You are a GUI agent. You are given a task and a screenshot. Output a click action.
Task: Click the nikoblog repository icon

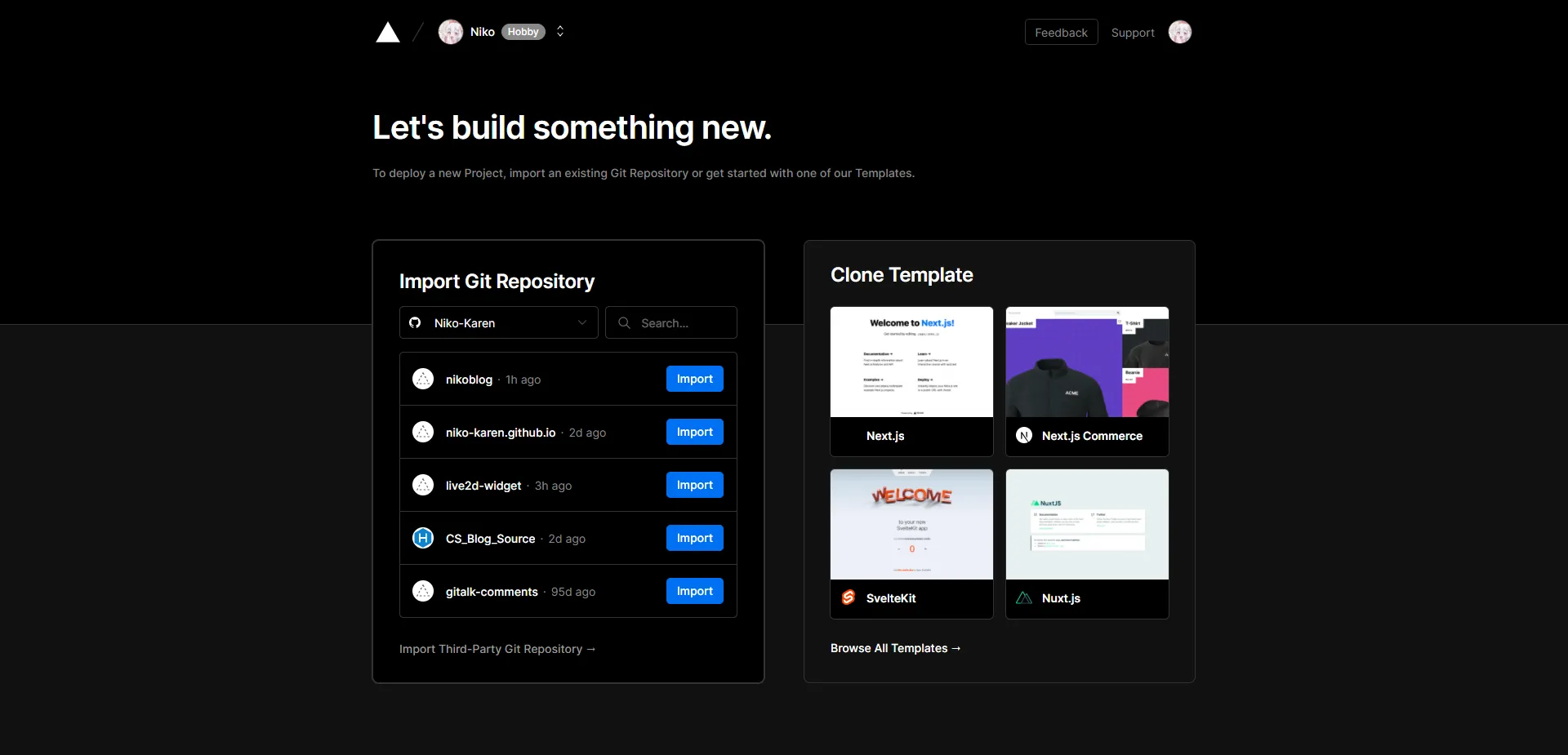(423, 379)
